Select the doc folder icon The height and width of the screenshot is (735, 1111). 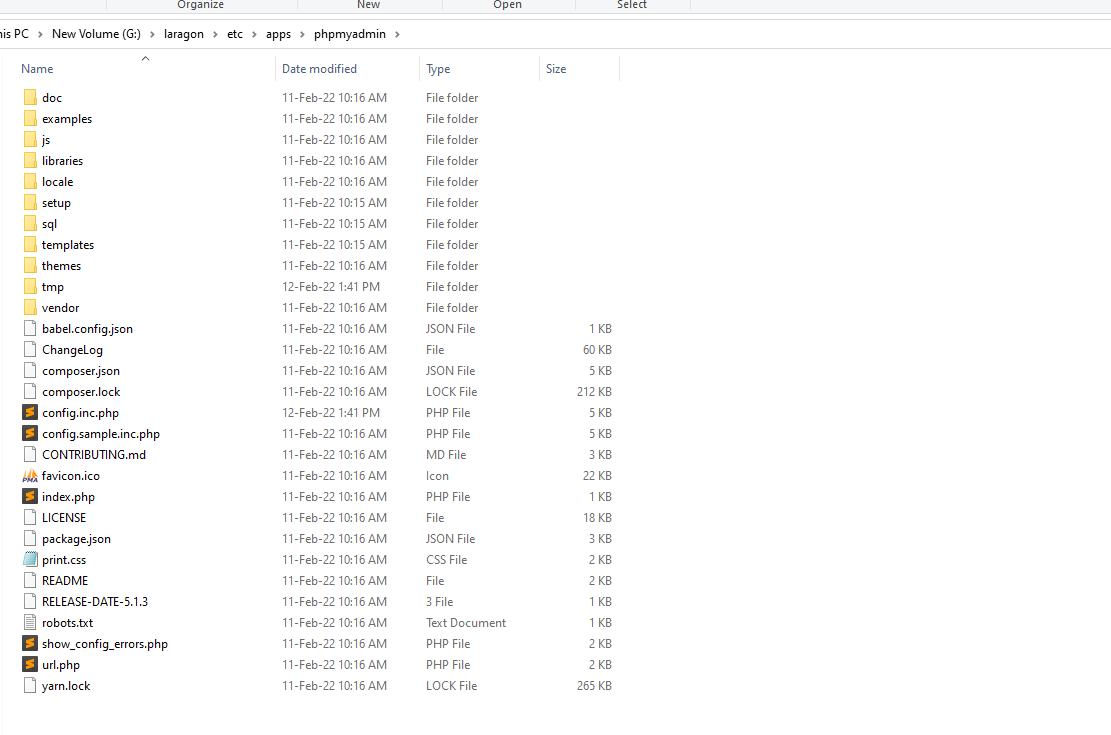[x=30, y=97]
